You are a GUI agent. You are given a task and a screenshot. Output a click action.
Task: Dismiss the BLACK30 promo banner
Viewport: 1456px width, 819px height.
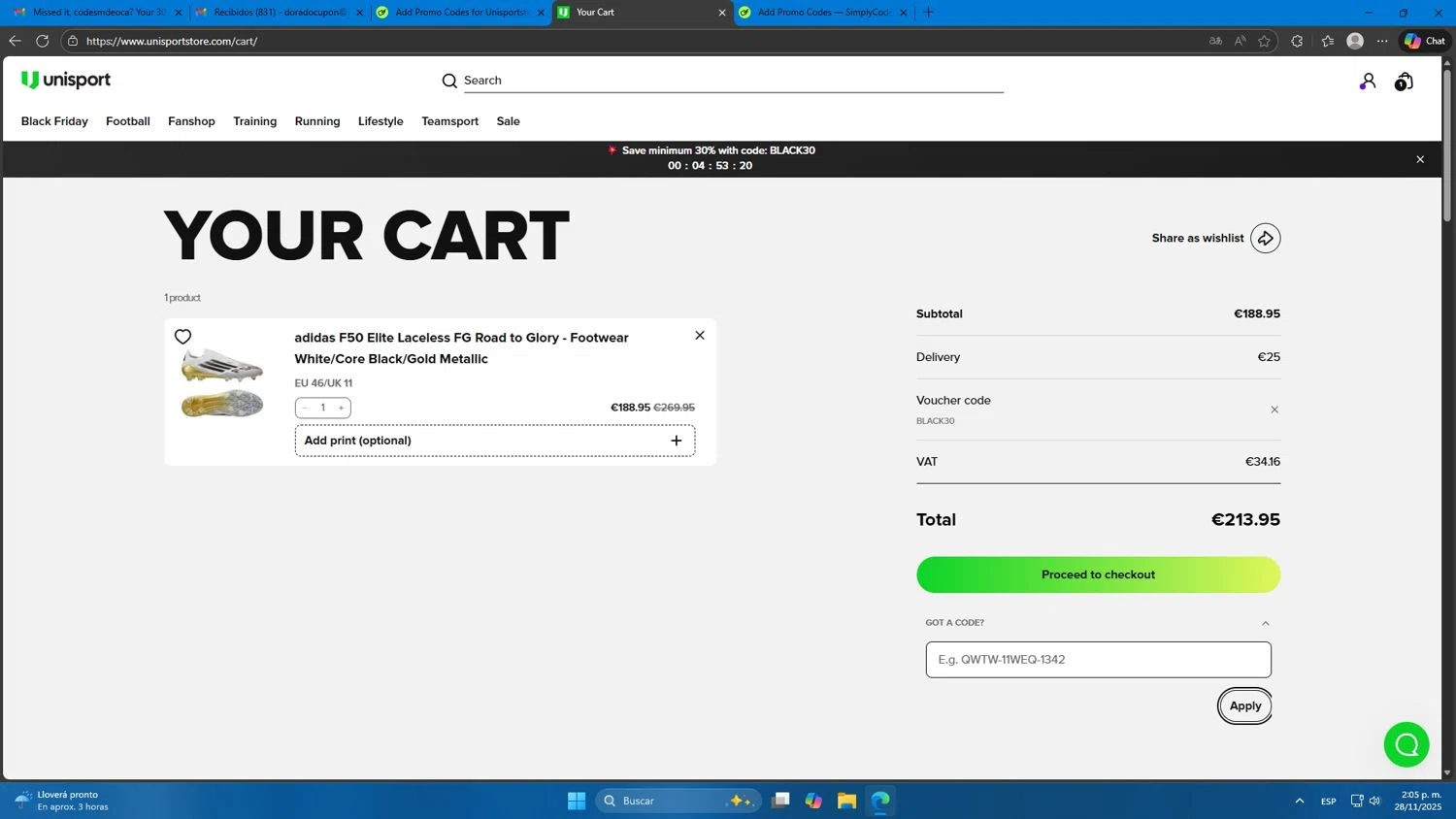(1420, 159)
